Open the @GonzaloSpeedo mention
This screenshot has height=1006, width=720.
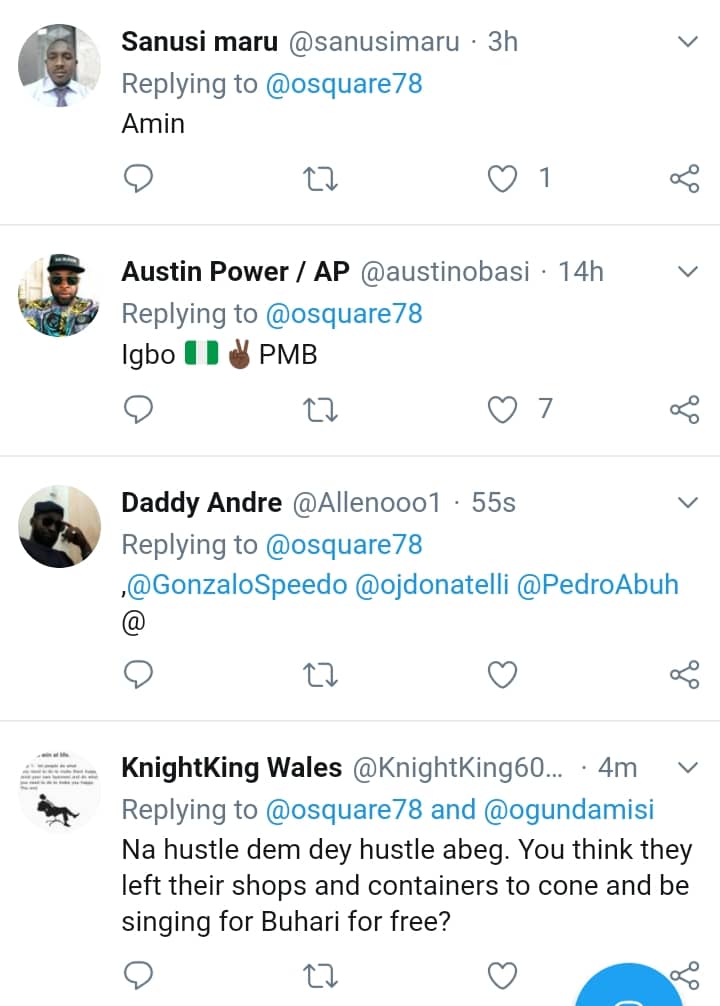point(236,585)
